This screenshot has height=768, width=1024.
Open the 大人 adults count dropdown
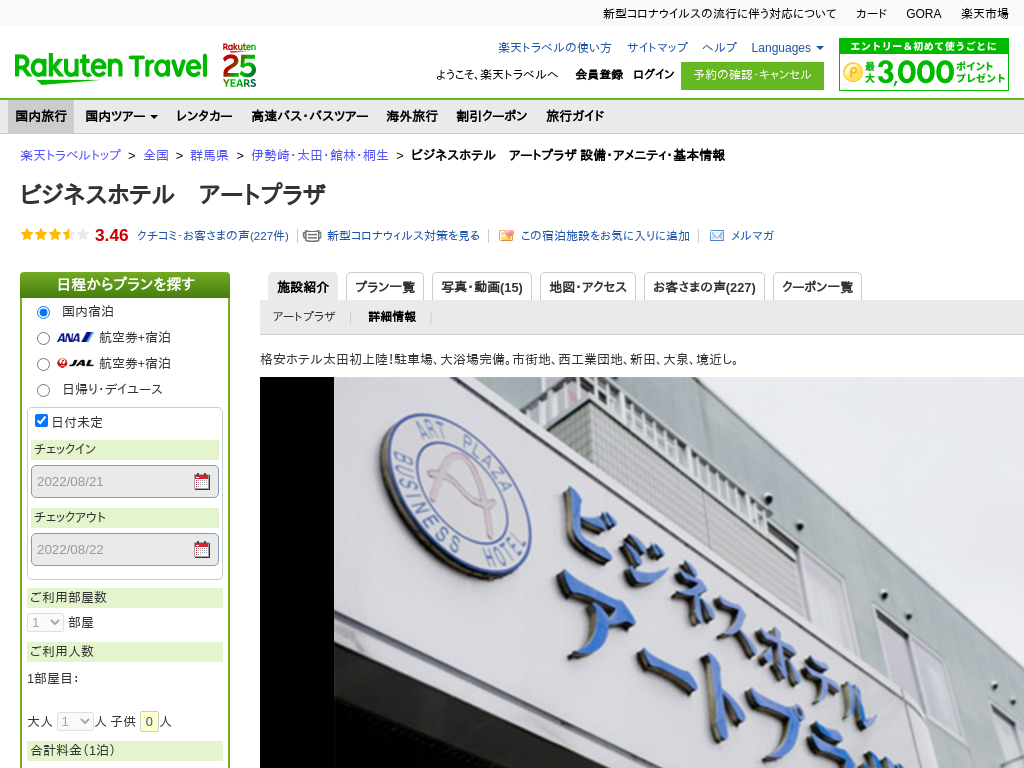tap(75, 722)
